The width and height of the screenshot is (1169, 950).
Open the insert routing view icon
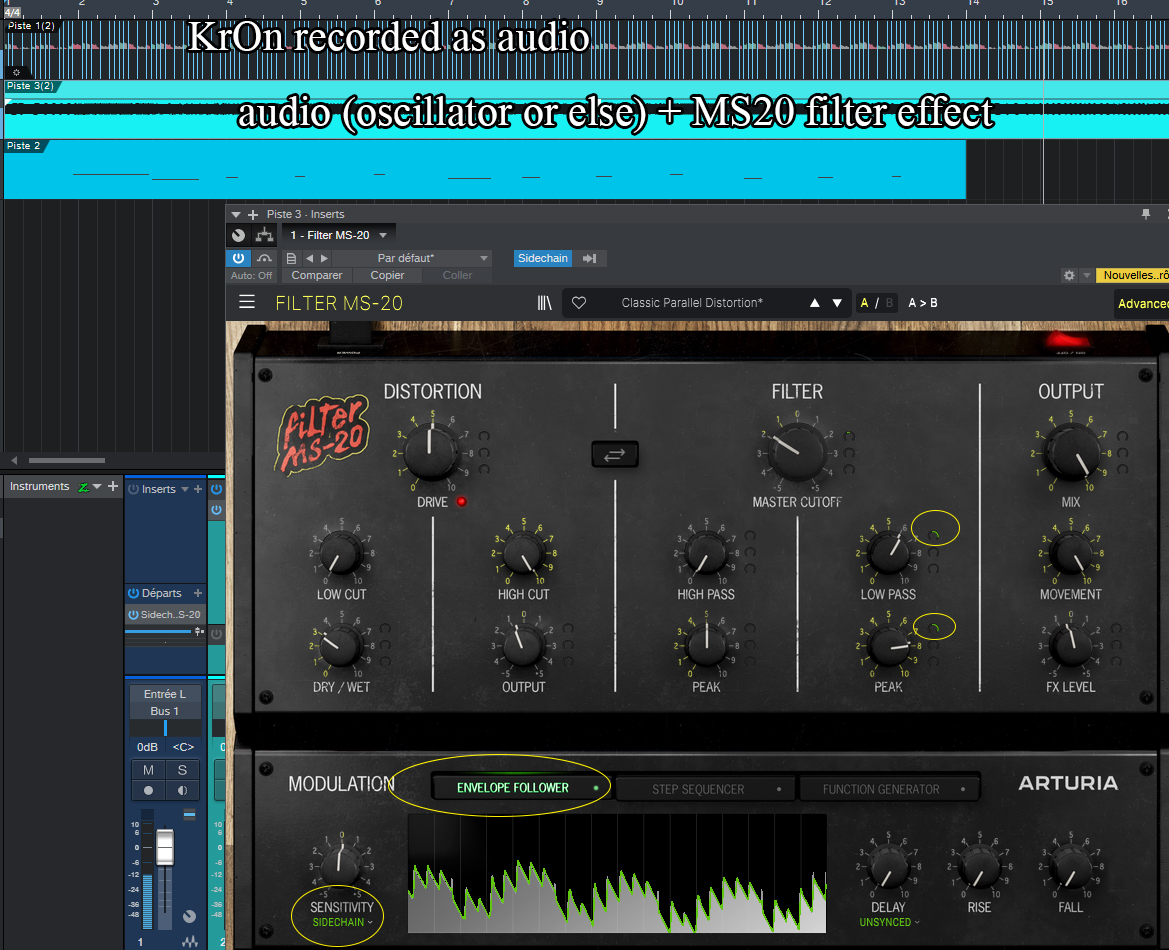(x=264, y=235)
